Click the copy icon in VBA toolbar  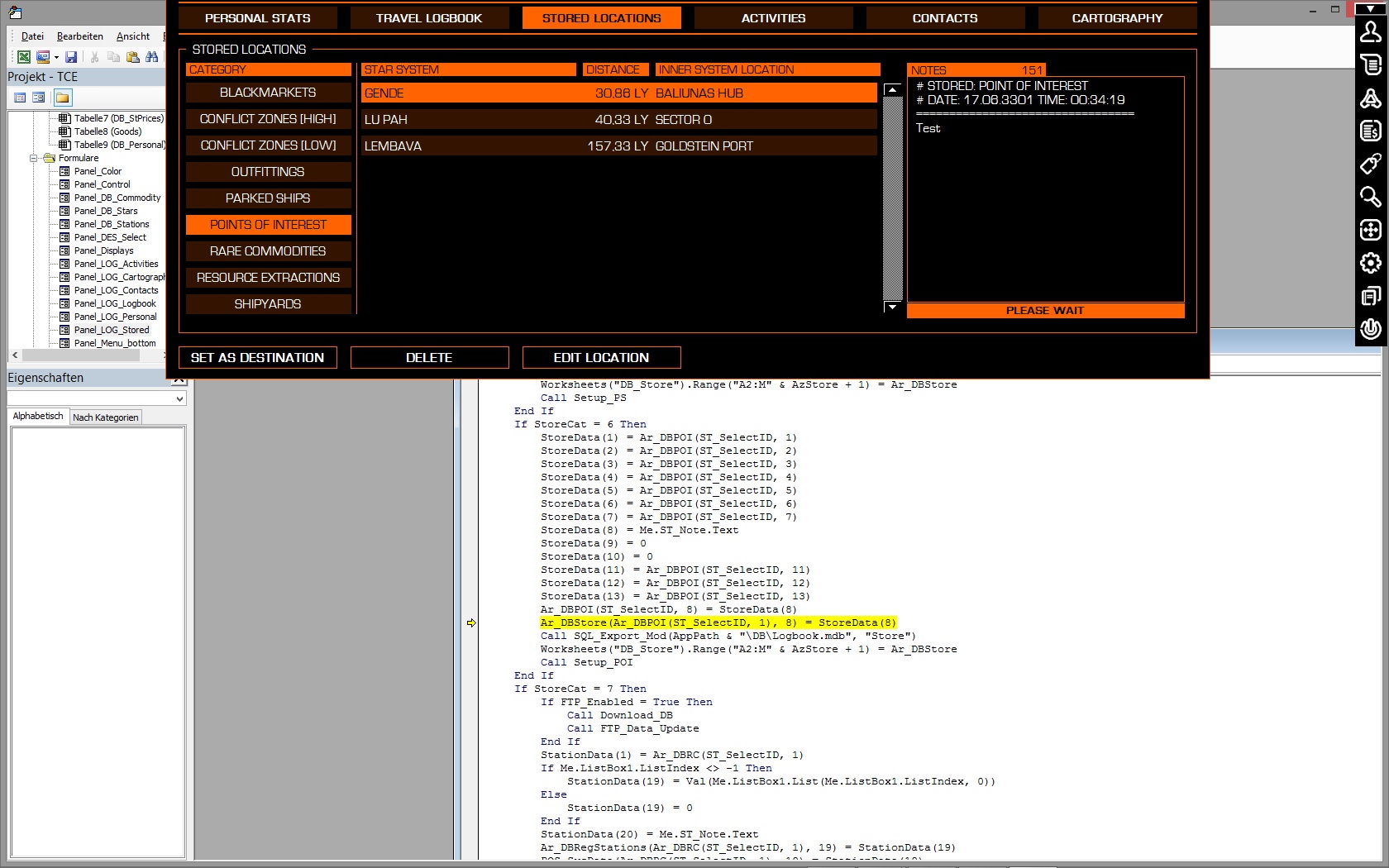pos(113,57)
